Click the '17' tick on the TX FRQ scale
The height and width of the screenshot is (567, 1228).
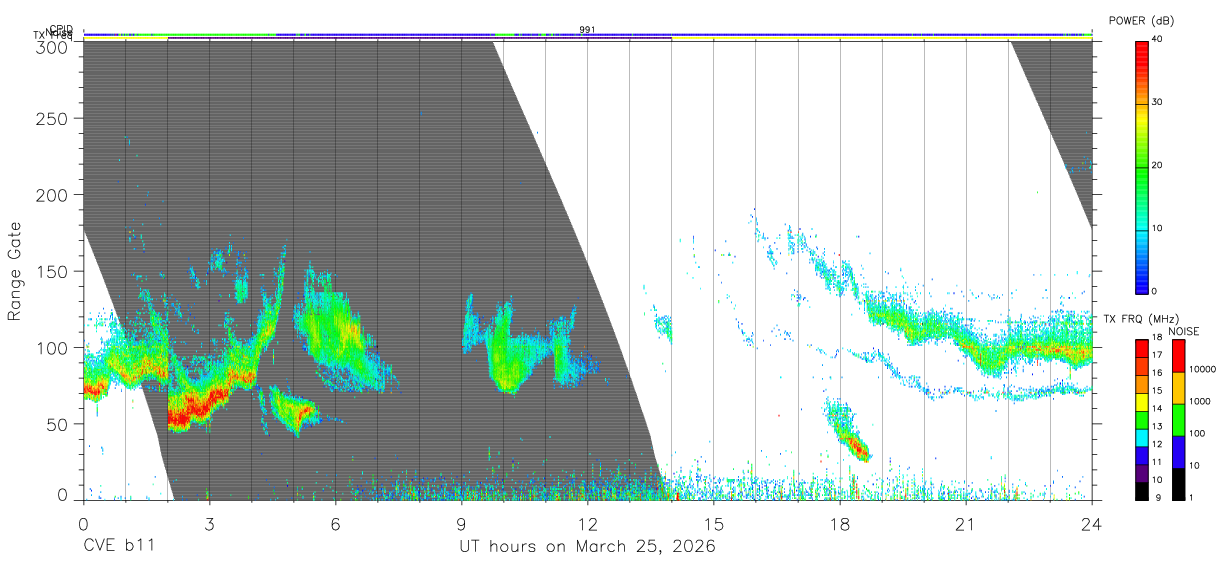pos(1157,355)
